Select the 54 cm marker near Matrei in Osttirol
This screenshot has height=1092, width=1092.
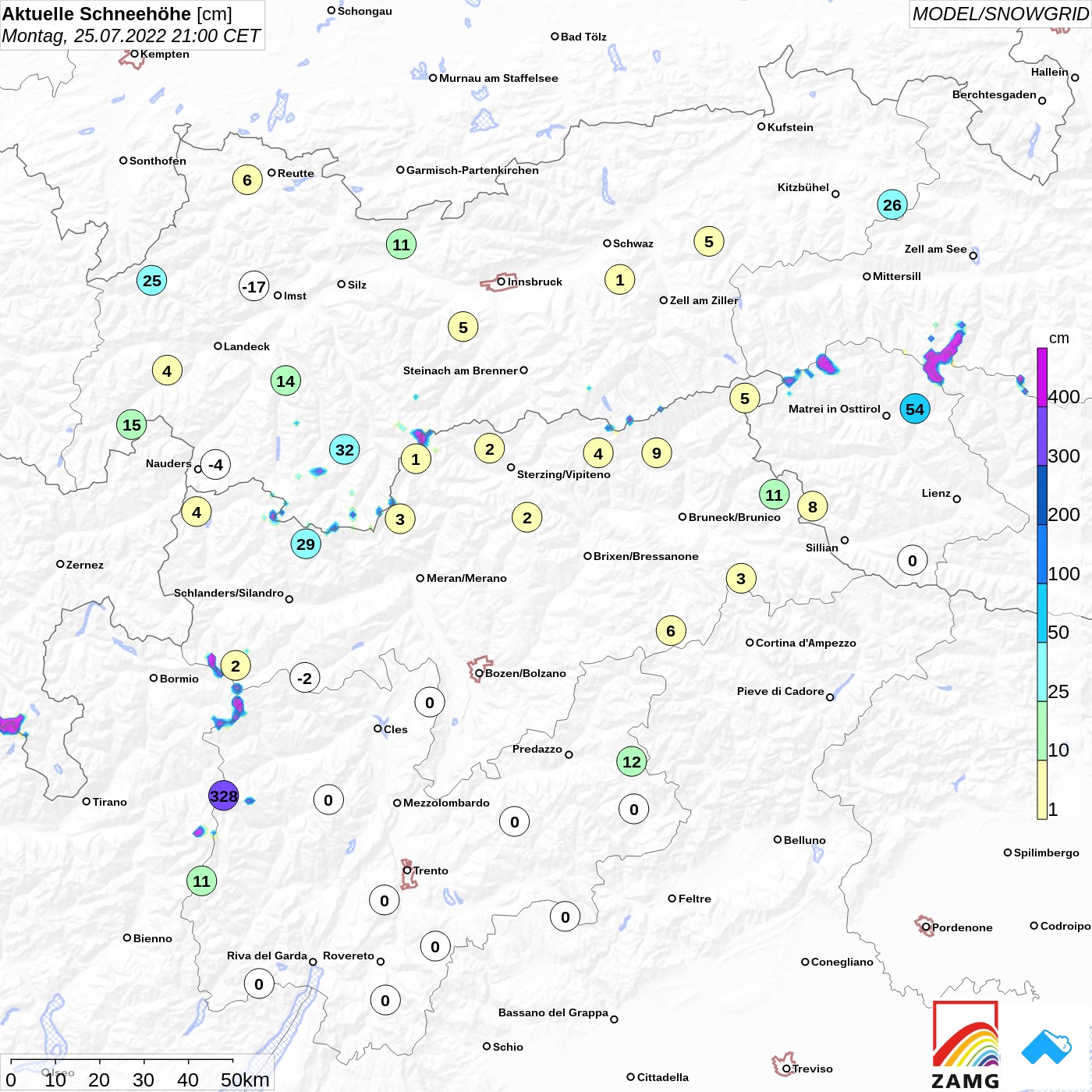tap(915, 409)
